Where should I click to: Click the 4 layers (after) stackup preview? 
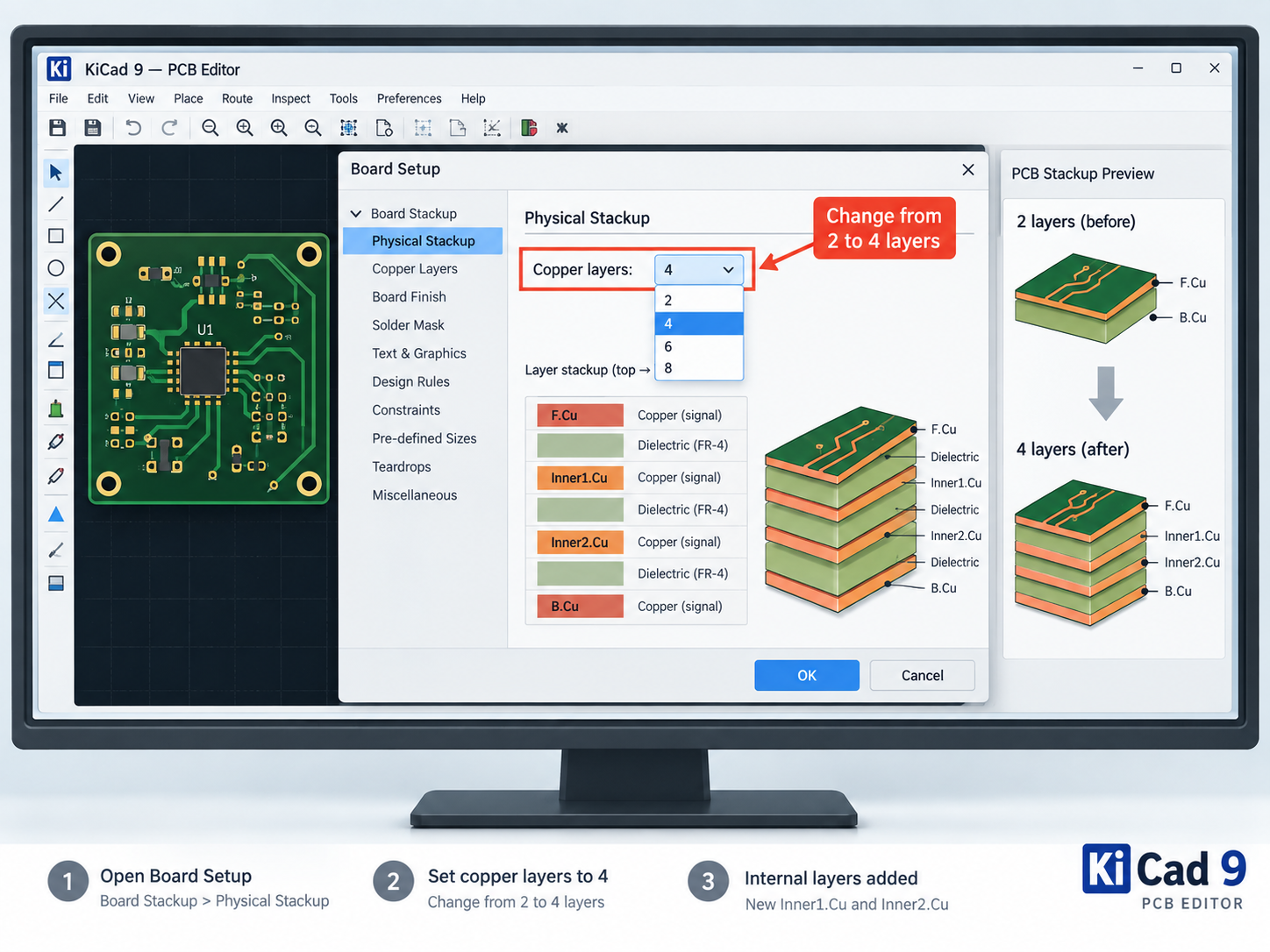(x=1081, y=553)
